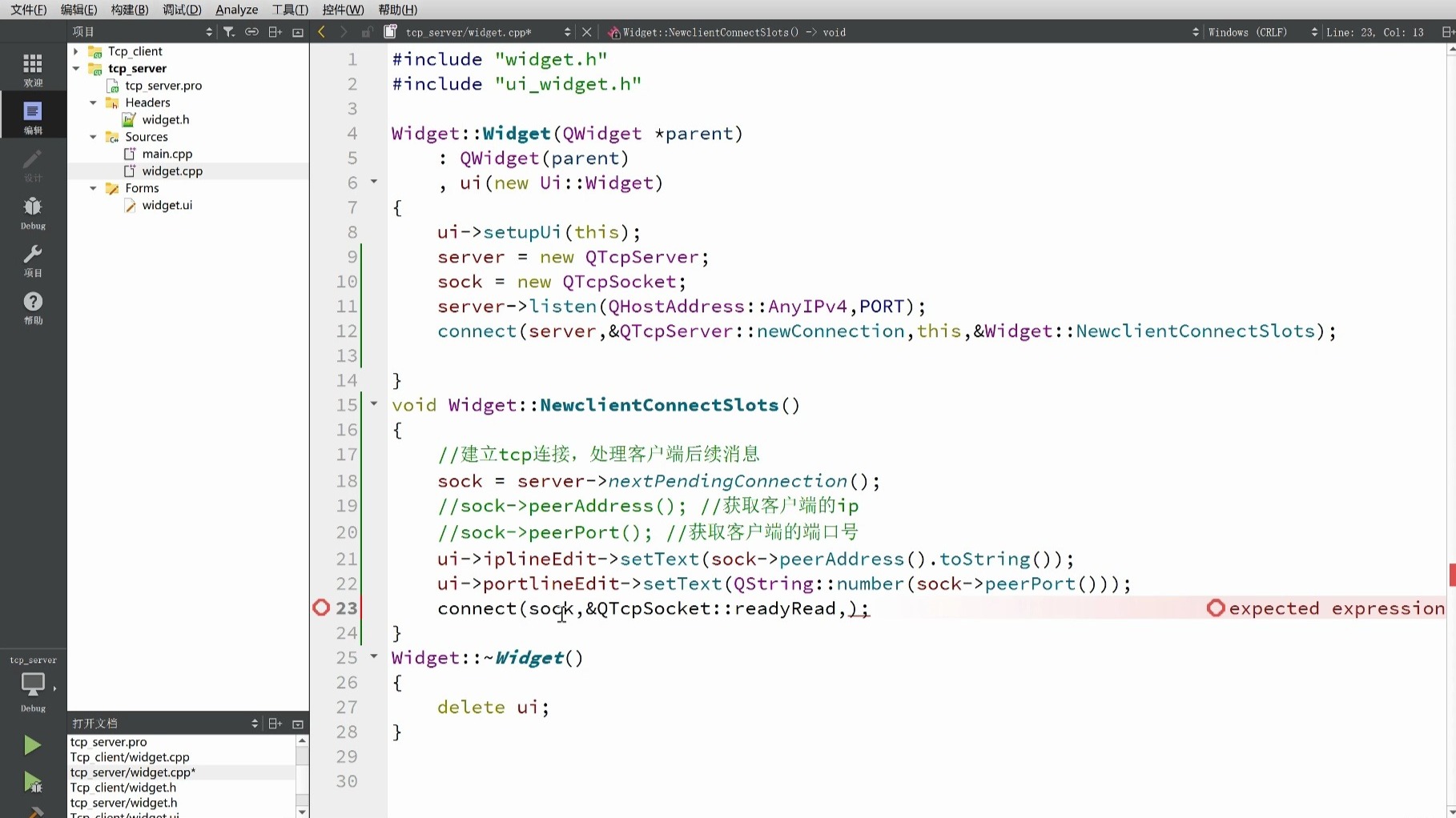This screenshot has height=818, width=1456.
Task: Click the expected expression error annotation
Action: point(1325,608)
